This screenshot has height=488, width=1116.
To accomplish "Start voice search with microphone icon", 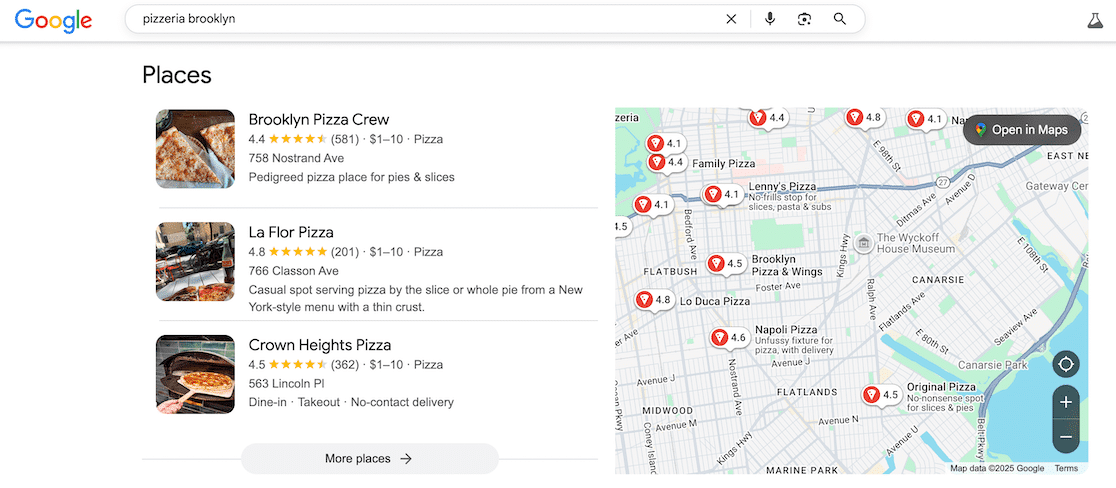I will coord(769,19).
